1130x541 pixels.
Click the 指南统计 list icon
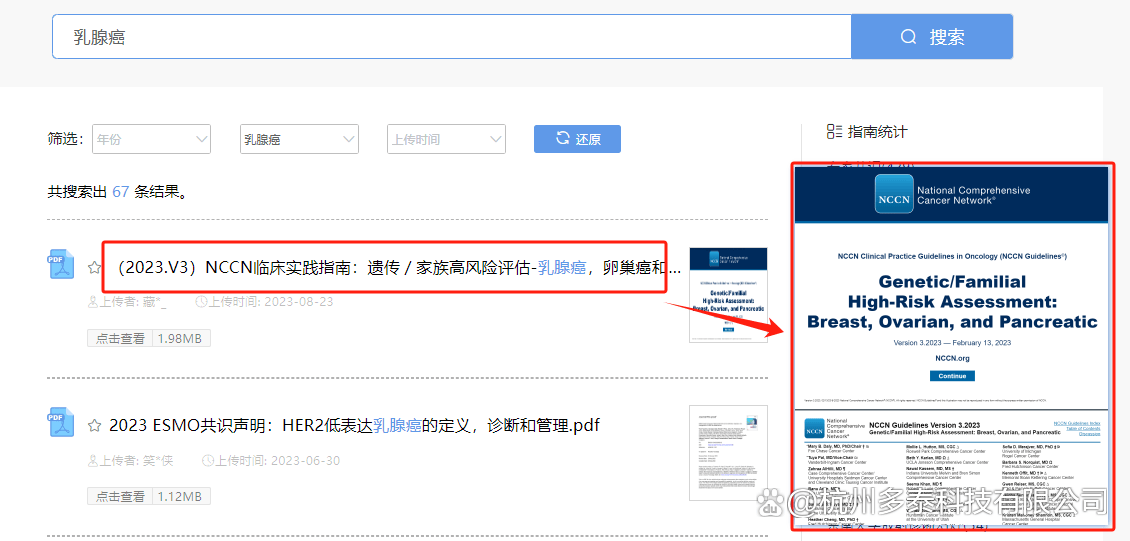click(x=834, y=131)
